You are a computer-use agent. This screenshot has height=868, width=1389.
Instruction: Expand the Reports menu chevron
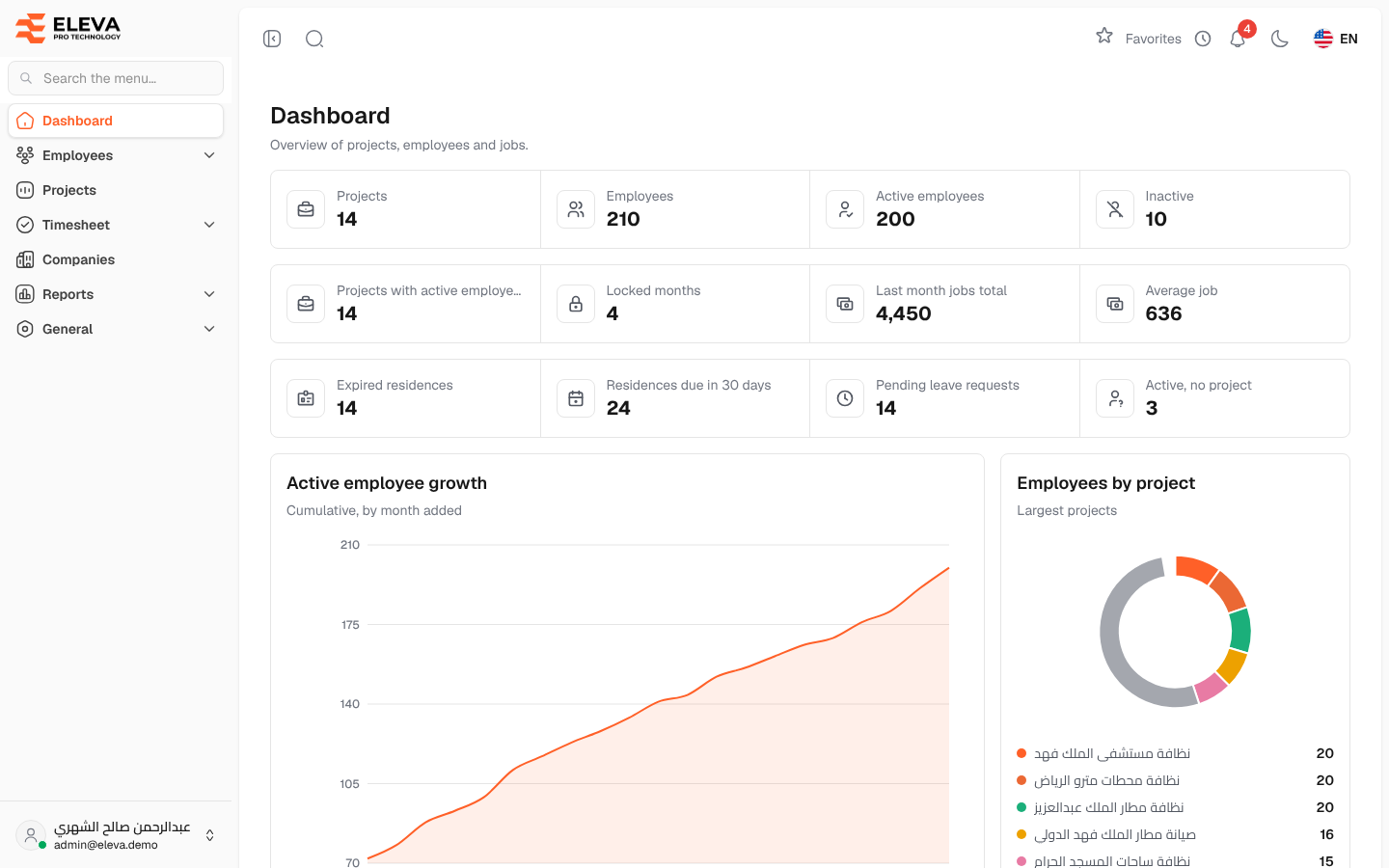(x=209, y=294)
